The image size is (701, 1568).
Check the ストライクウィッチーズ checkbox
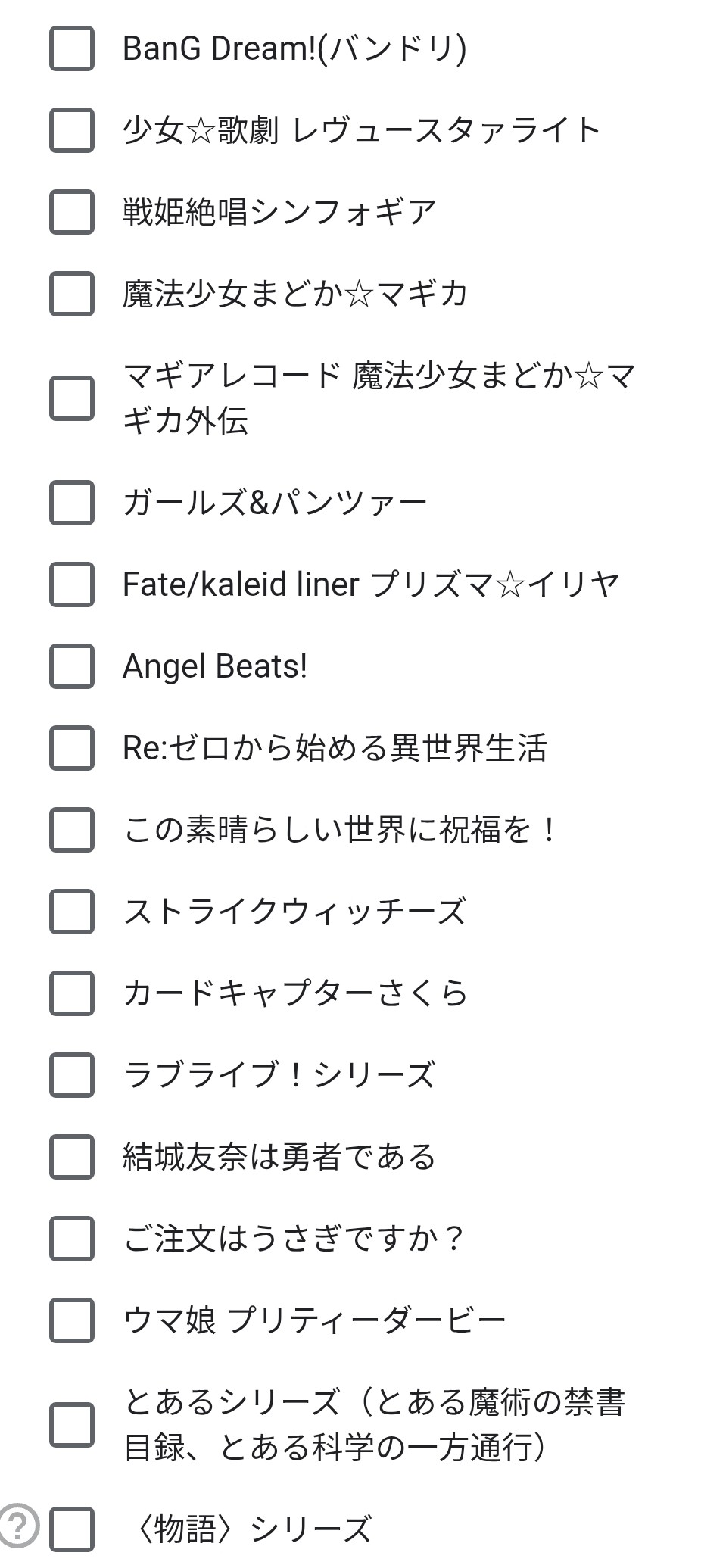[72, 912]
